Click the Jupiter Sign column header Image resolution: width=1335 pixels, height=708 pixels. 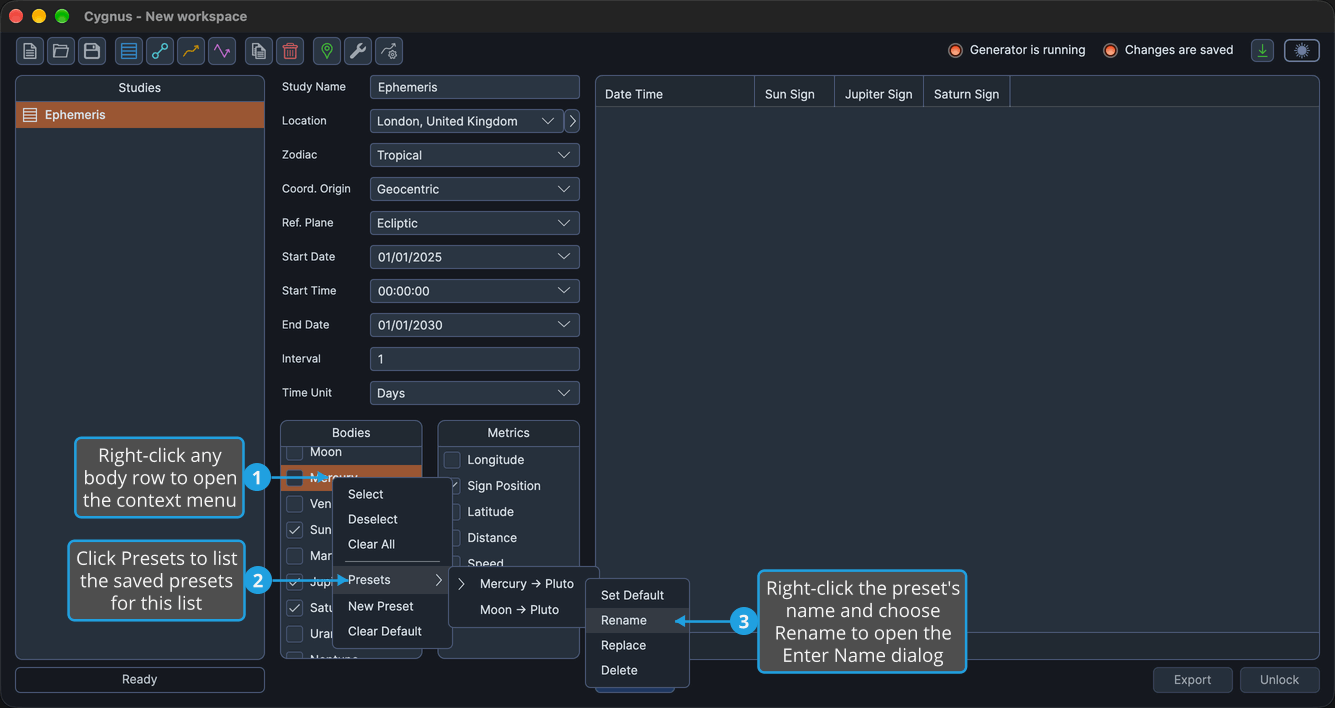point(878,94)
